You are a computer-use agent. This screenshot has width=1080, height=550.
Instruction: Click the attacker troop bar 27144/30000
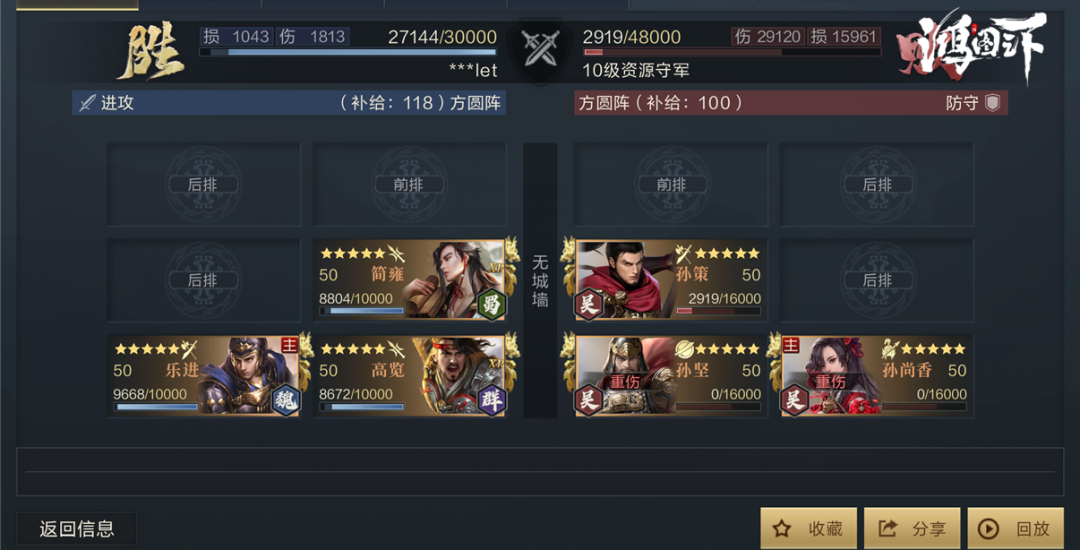coord(348,52)
